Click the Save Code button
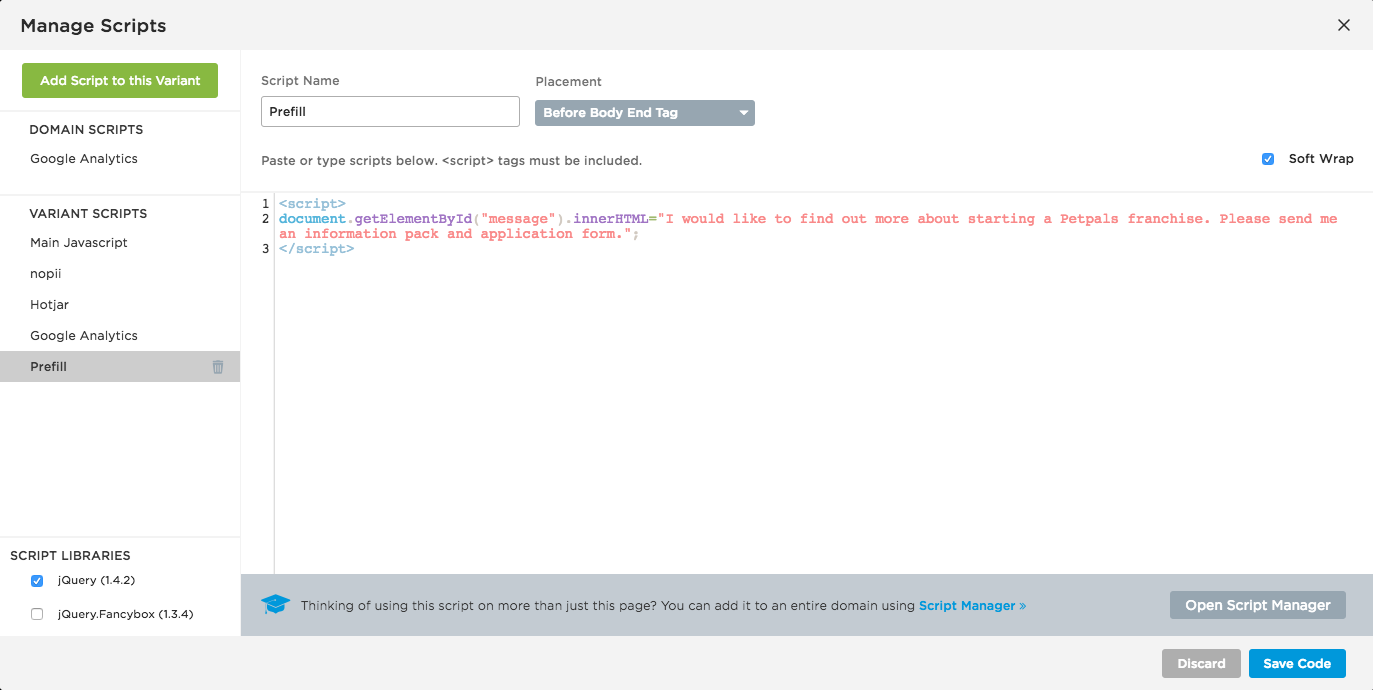Image resolution: width=1373 pixels, height=690 pixels. pos(1297,664)
